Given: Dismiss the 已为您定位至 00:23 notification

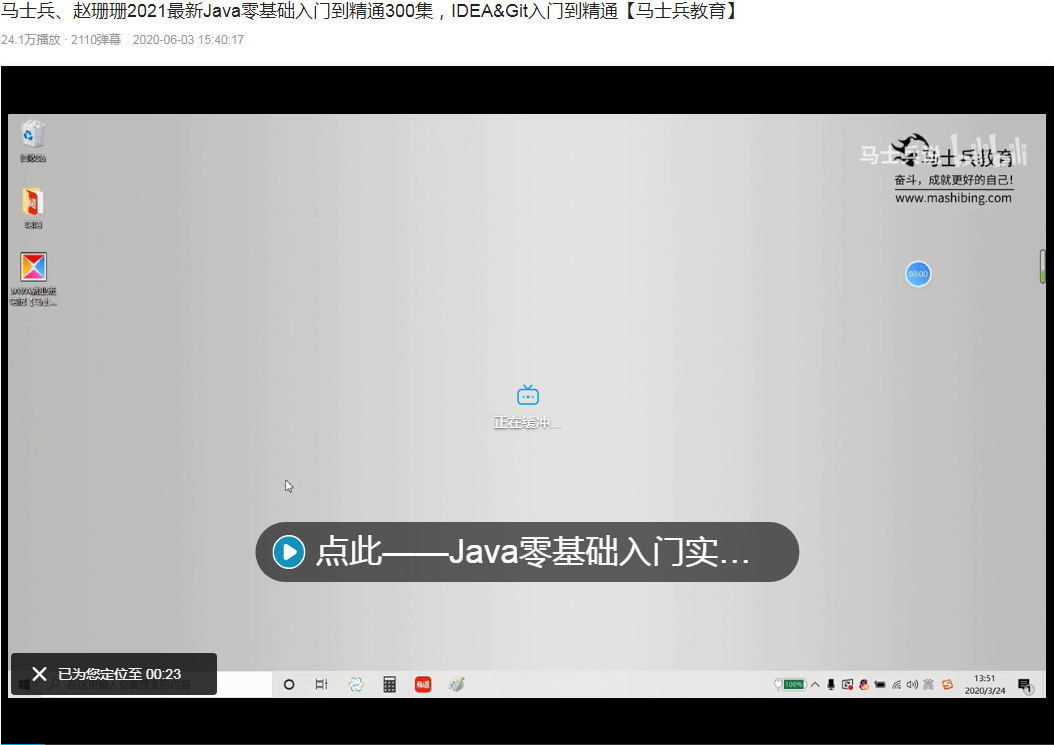Looking at the screenshot, I should click(x=39, y=674).
